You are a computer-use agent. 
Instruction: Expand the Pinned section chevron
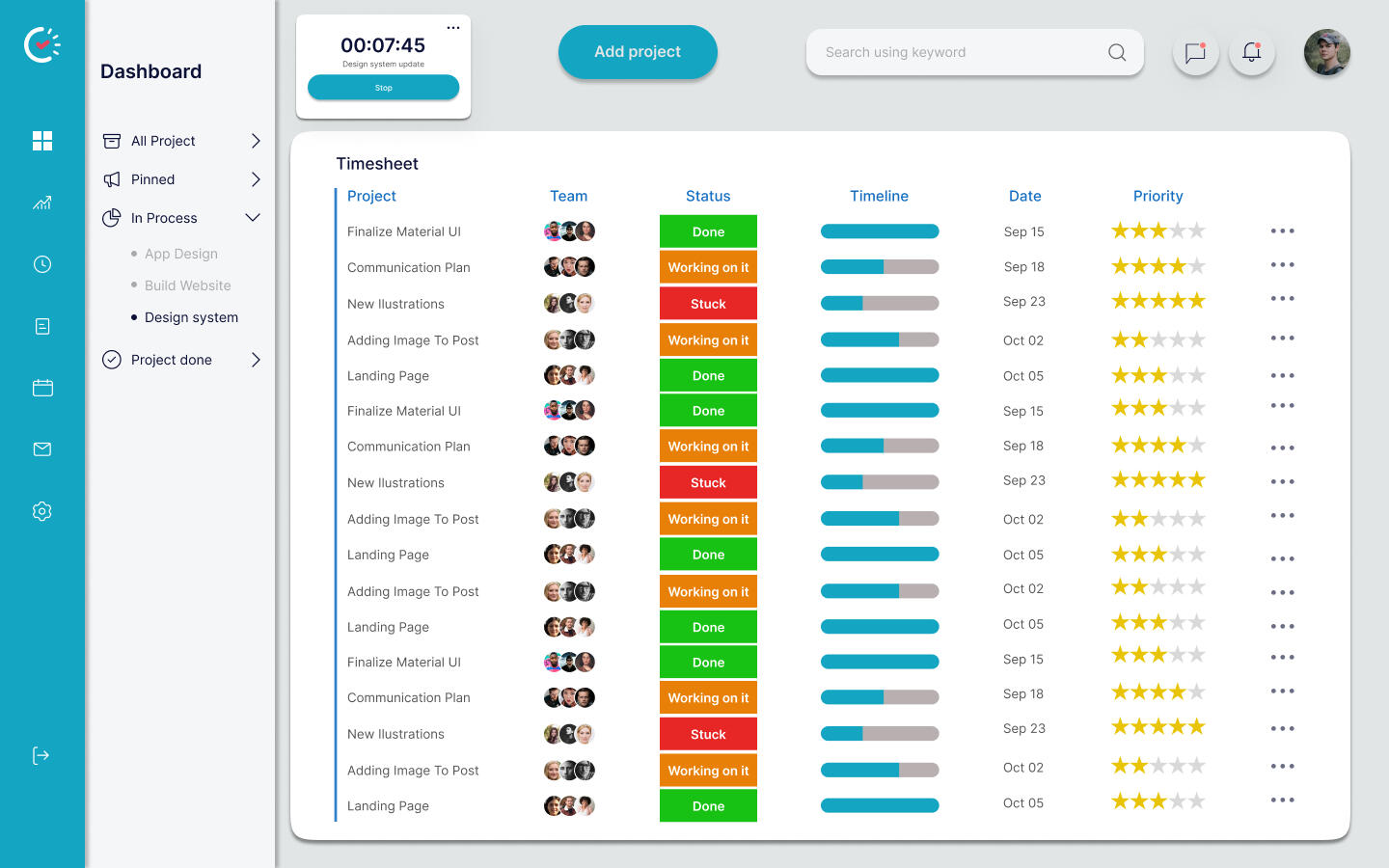[256, 179]
